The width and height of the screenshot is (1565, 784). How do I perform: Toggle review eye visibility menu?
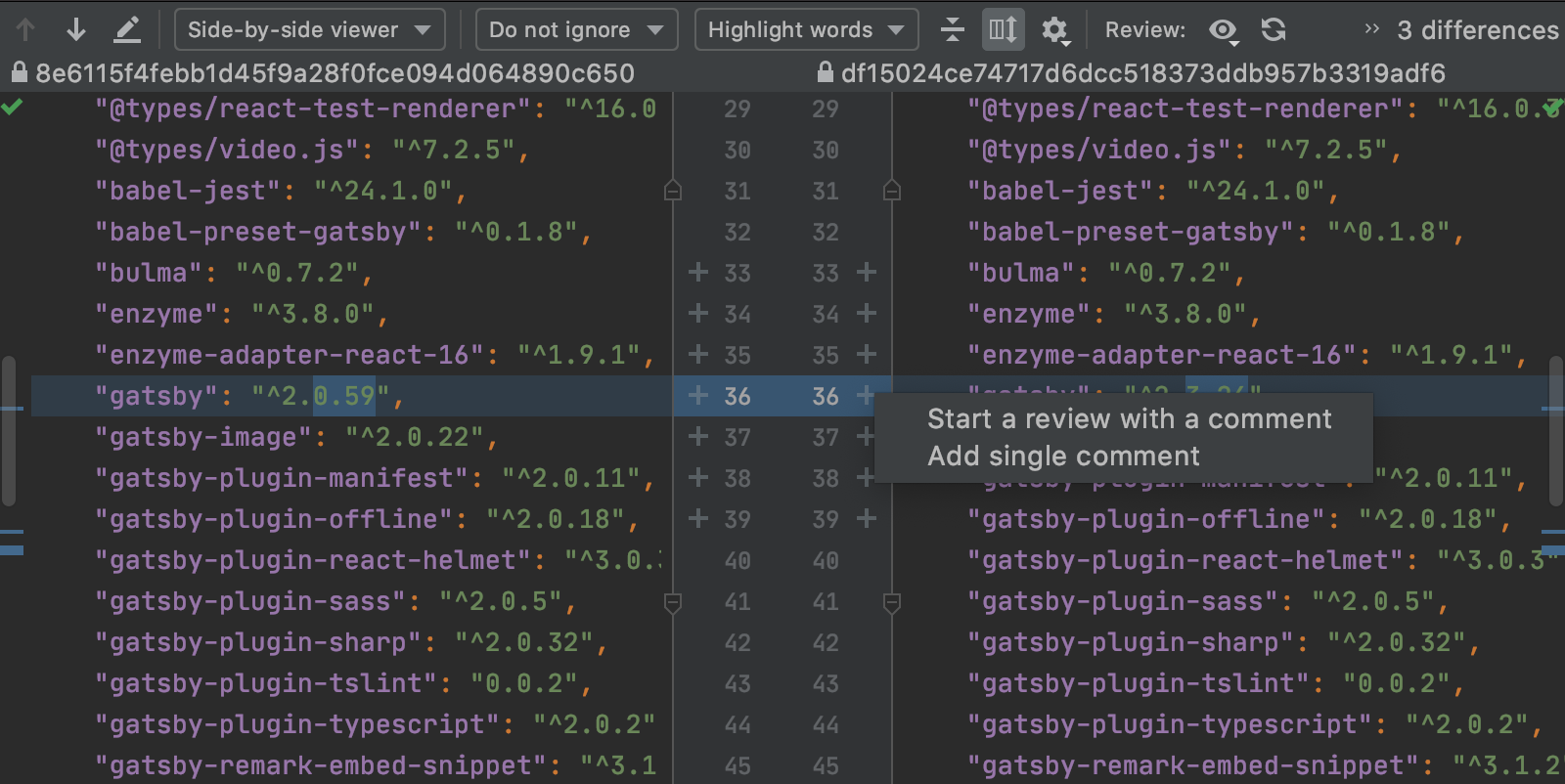pos(1224,30)
